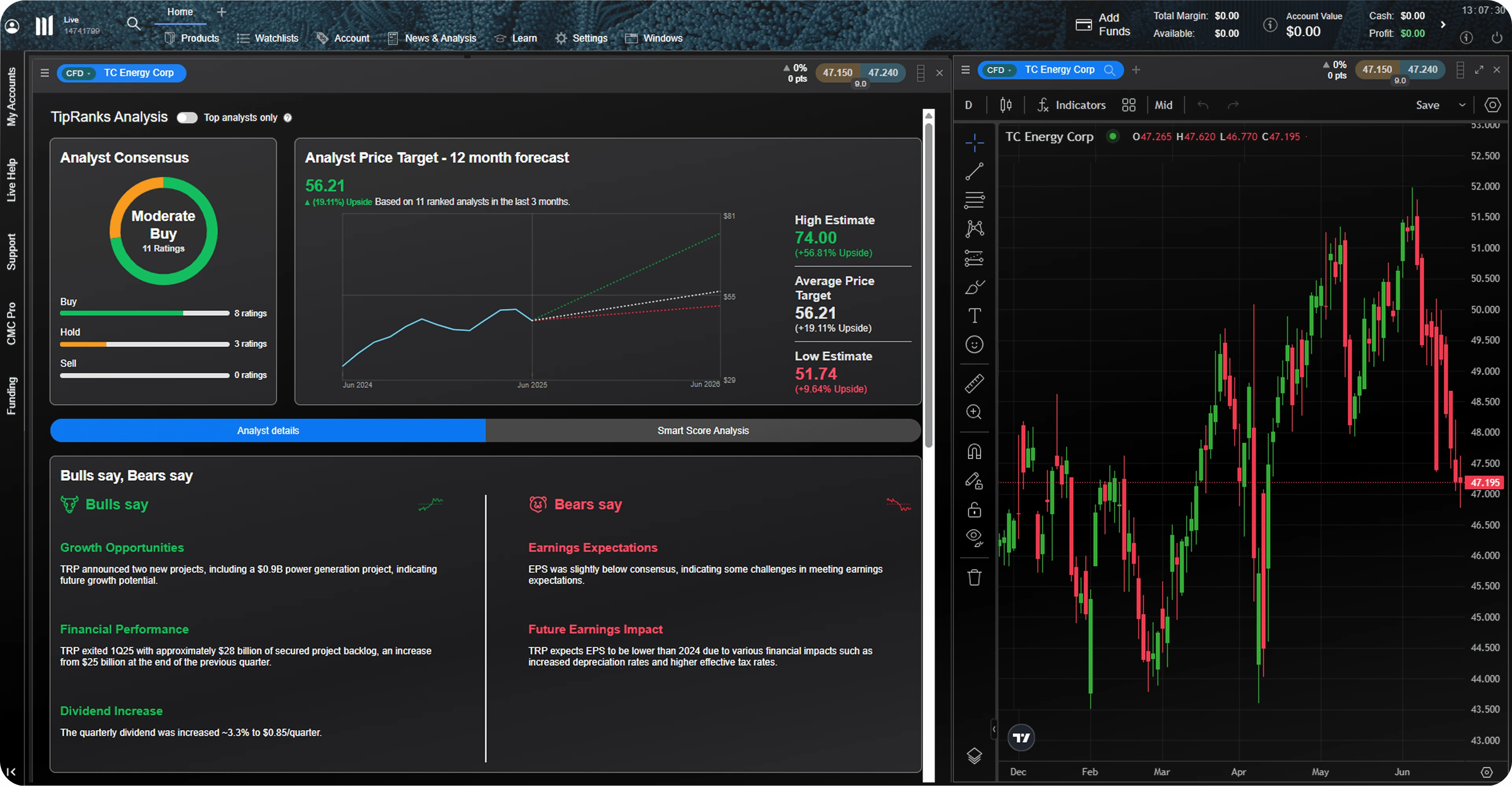Pick the ruler measure tool
The image size is (1512, 786).
(975, 384)
